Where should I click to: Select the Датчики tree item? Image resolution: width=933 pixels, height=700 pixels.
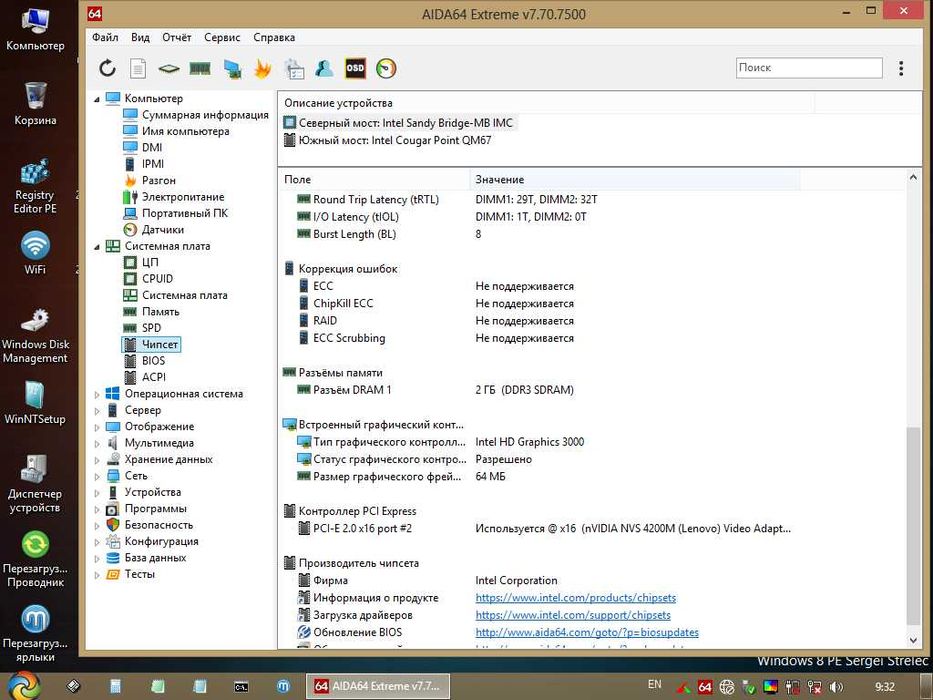[x=154, y=230]
